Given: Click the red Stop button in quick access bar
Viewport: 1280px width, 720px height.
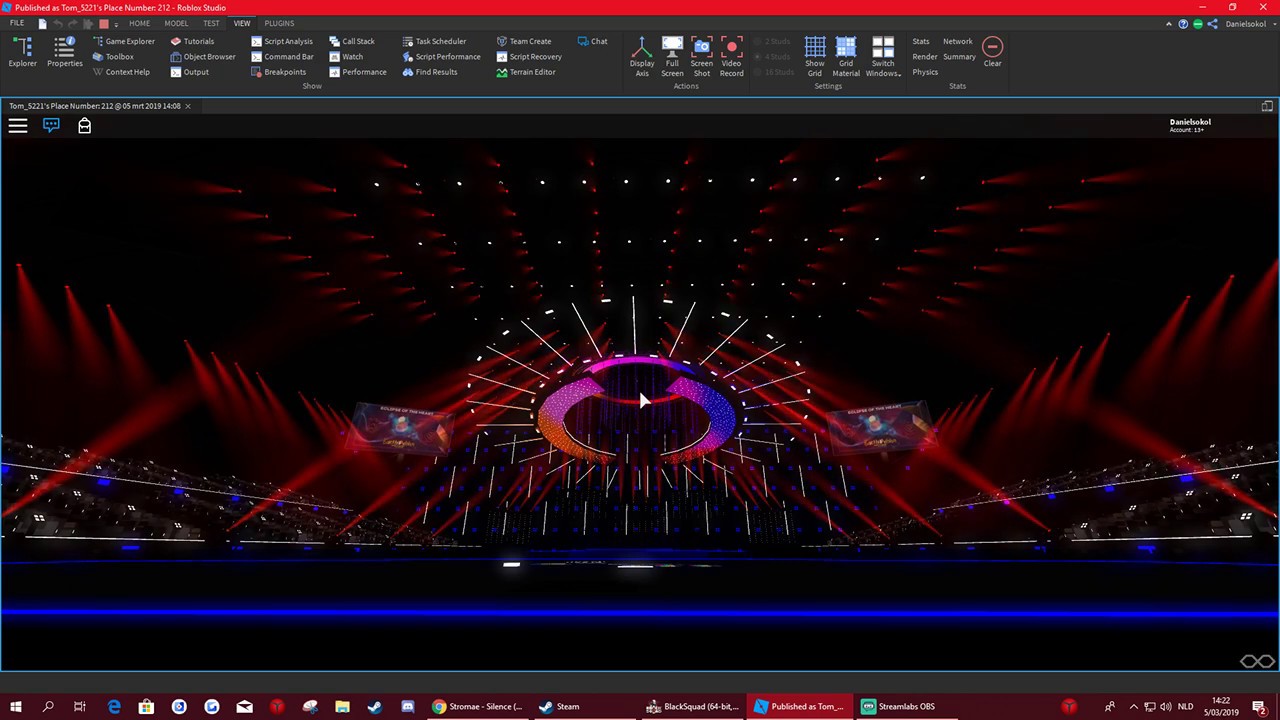Looking at the screenshot, I should 103,24.
